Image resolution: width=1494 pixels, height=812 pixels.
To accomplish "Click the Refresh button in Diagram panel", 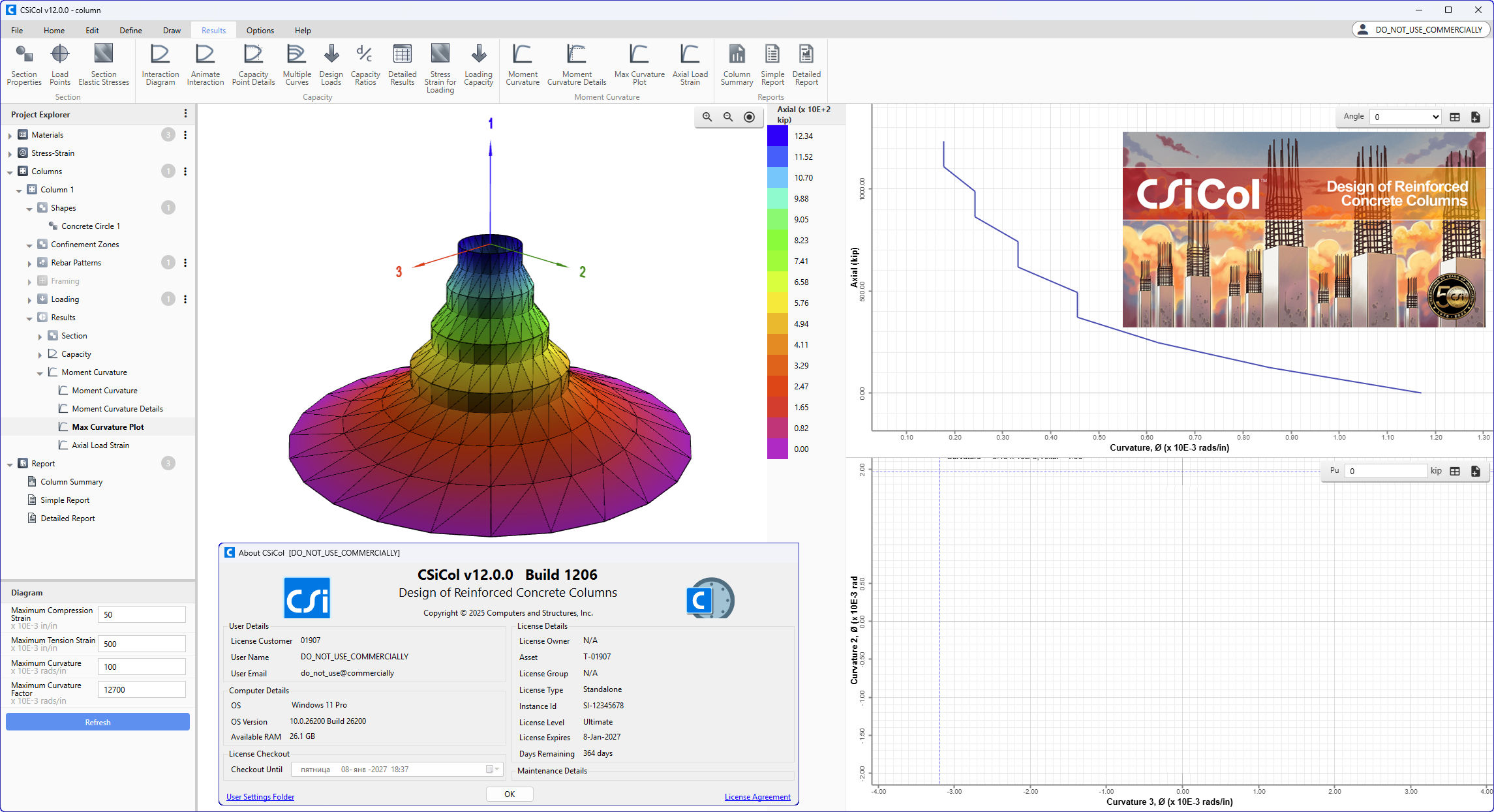I will [x=97, y=722].
